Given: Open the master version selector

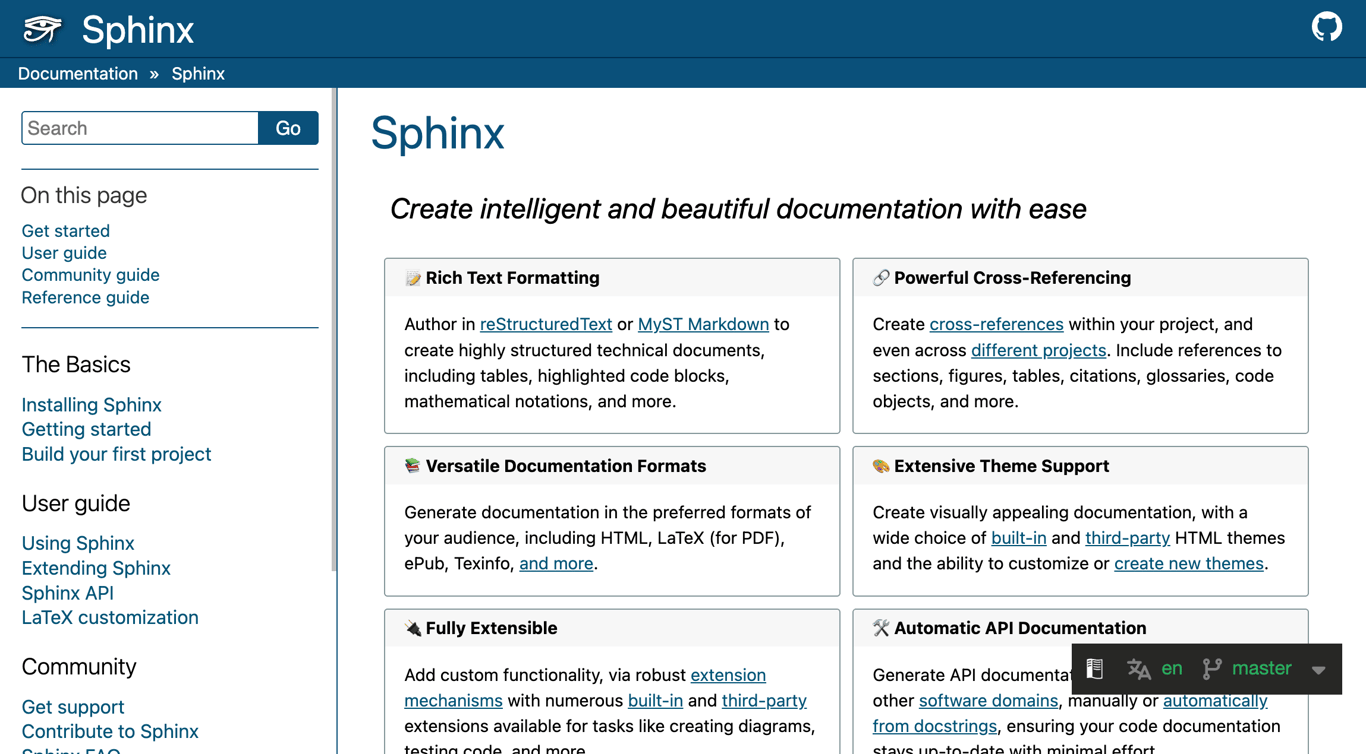Looking at the screenshot, I should click(1261, 668).
